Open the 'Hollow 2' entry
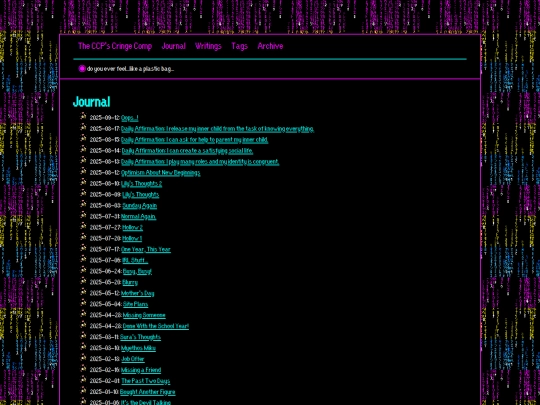 click(132, 228)
